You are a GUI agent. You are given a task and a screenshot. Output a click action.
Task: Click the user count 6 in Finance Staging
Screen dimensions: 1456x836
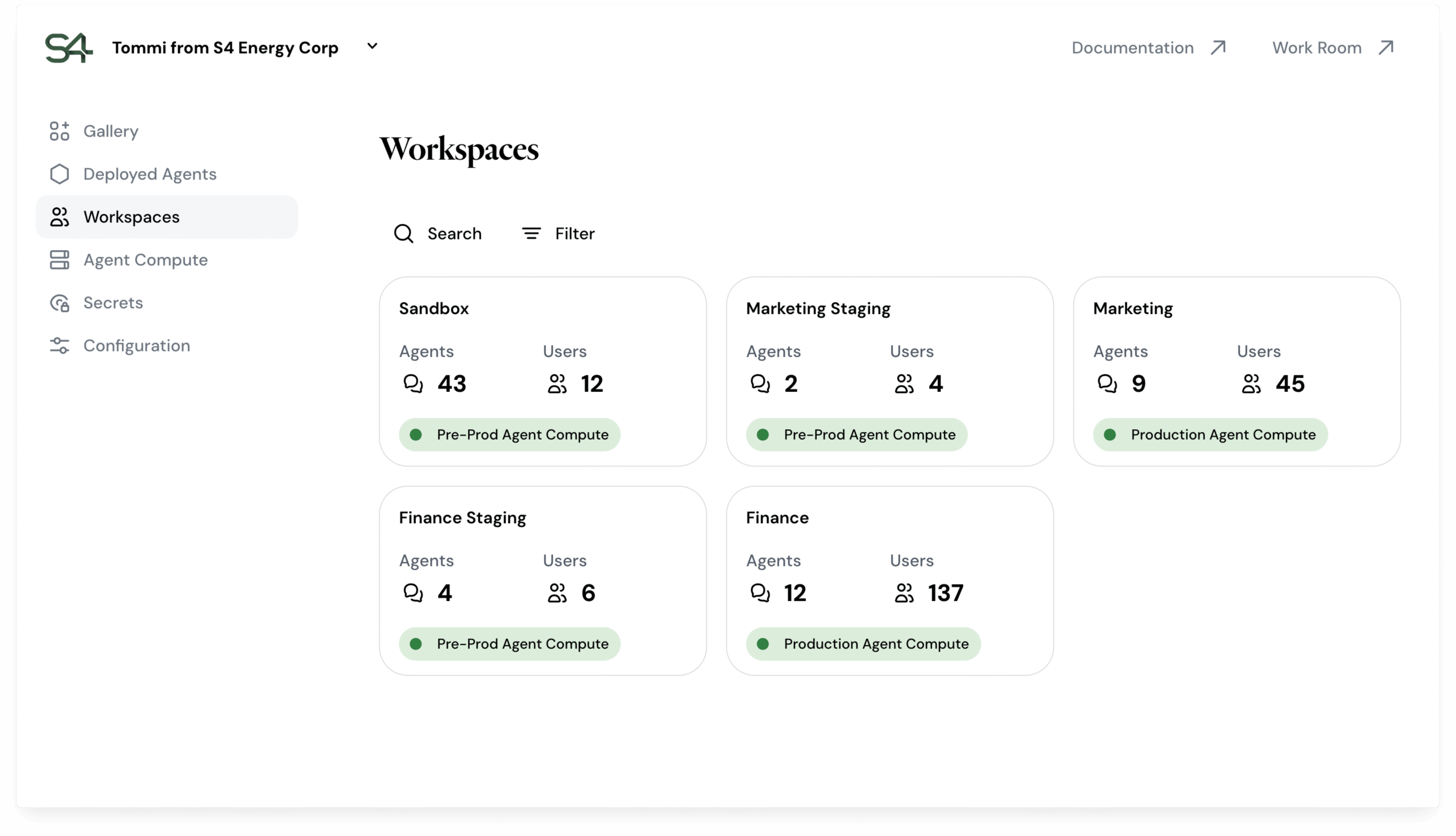[x=588, y=593]
